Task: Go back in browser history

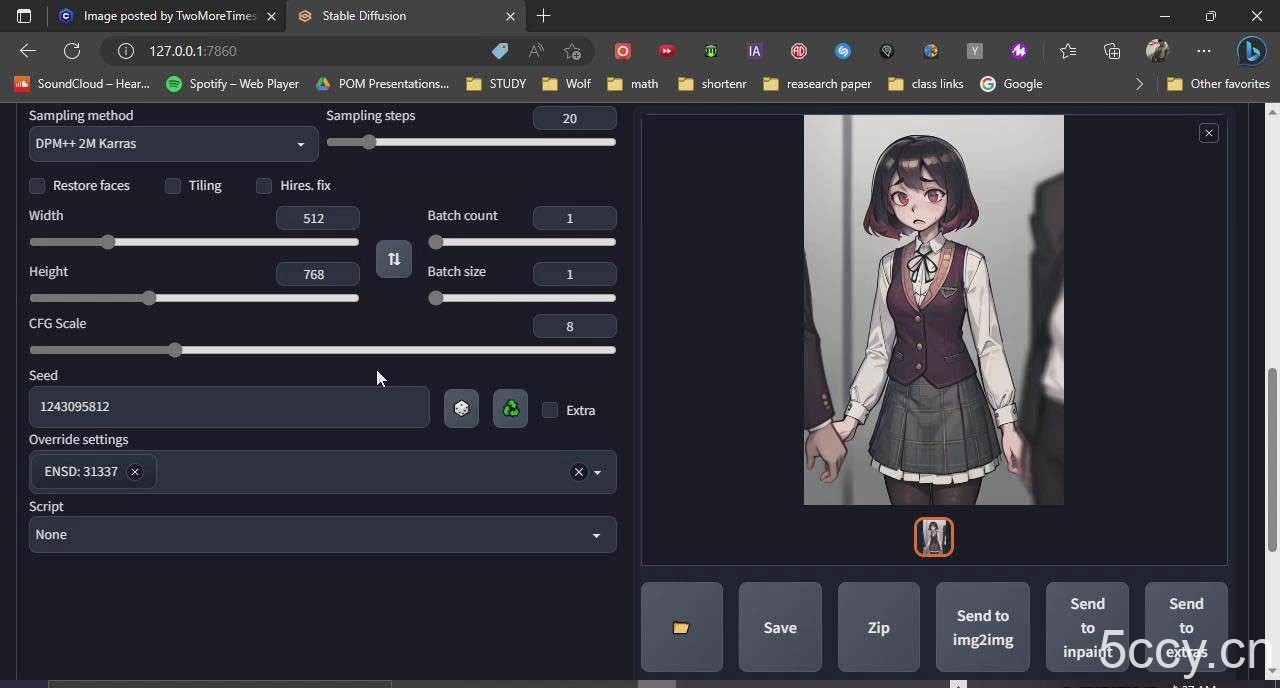Action: 28,51
